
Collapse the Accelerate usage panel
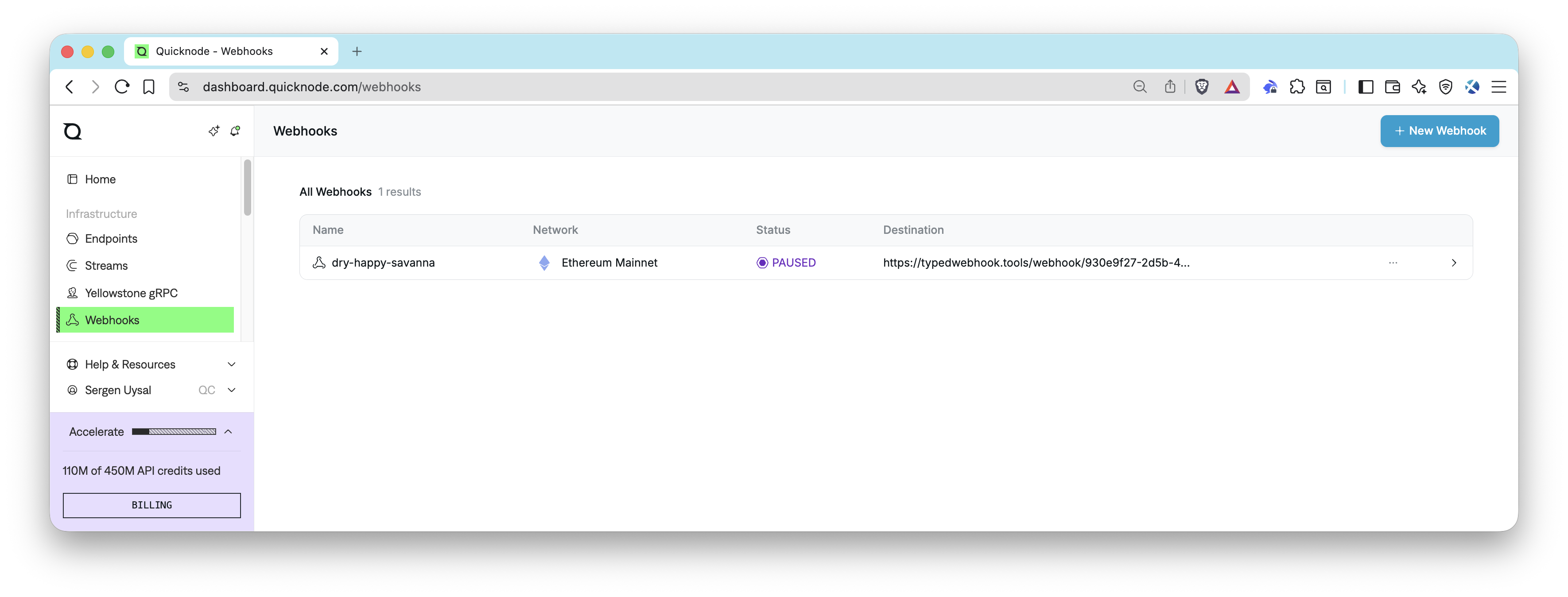[228, 431]
